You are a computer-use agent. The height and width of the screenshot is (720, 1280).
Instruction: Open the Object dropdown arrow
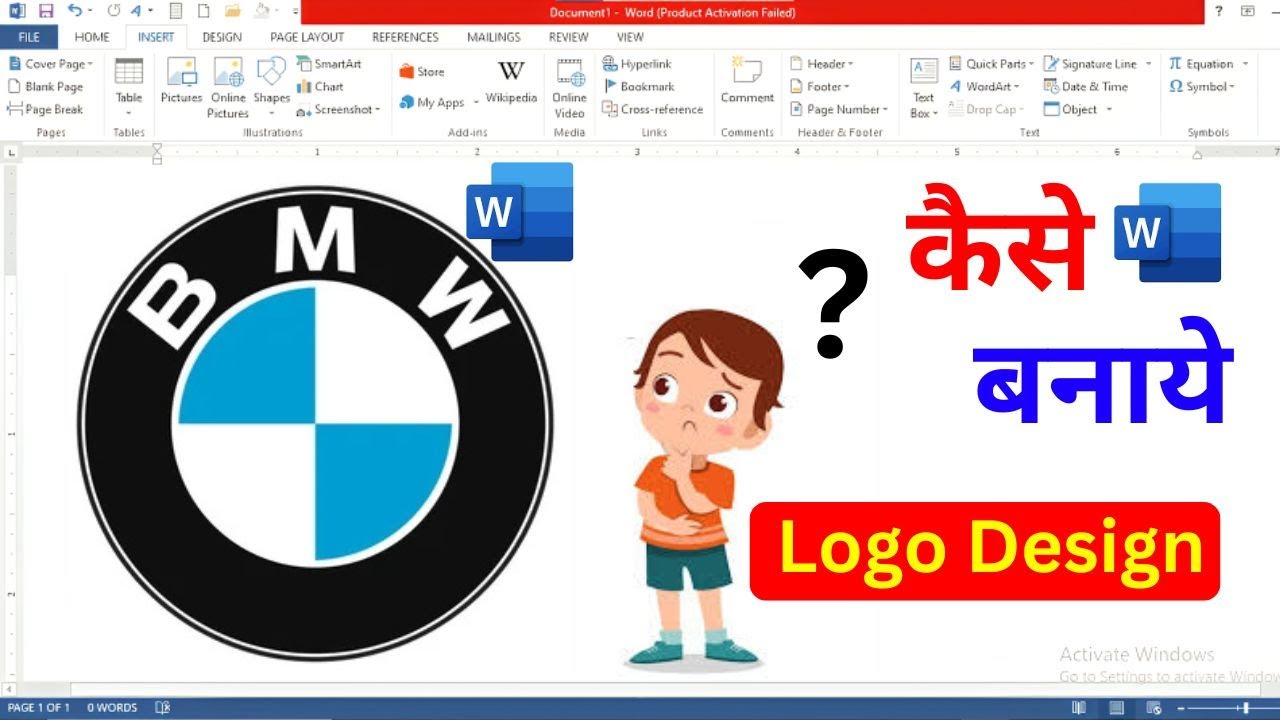point(1109,110)
